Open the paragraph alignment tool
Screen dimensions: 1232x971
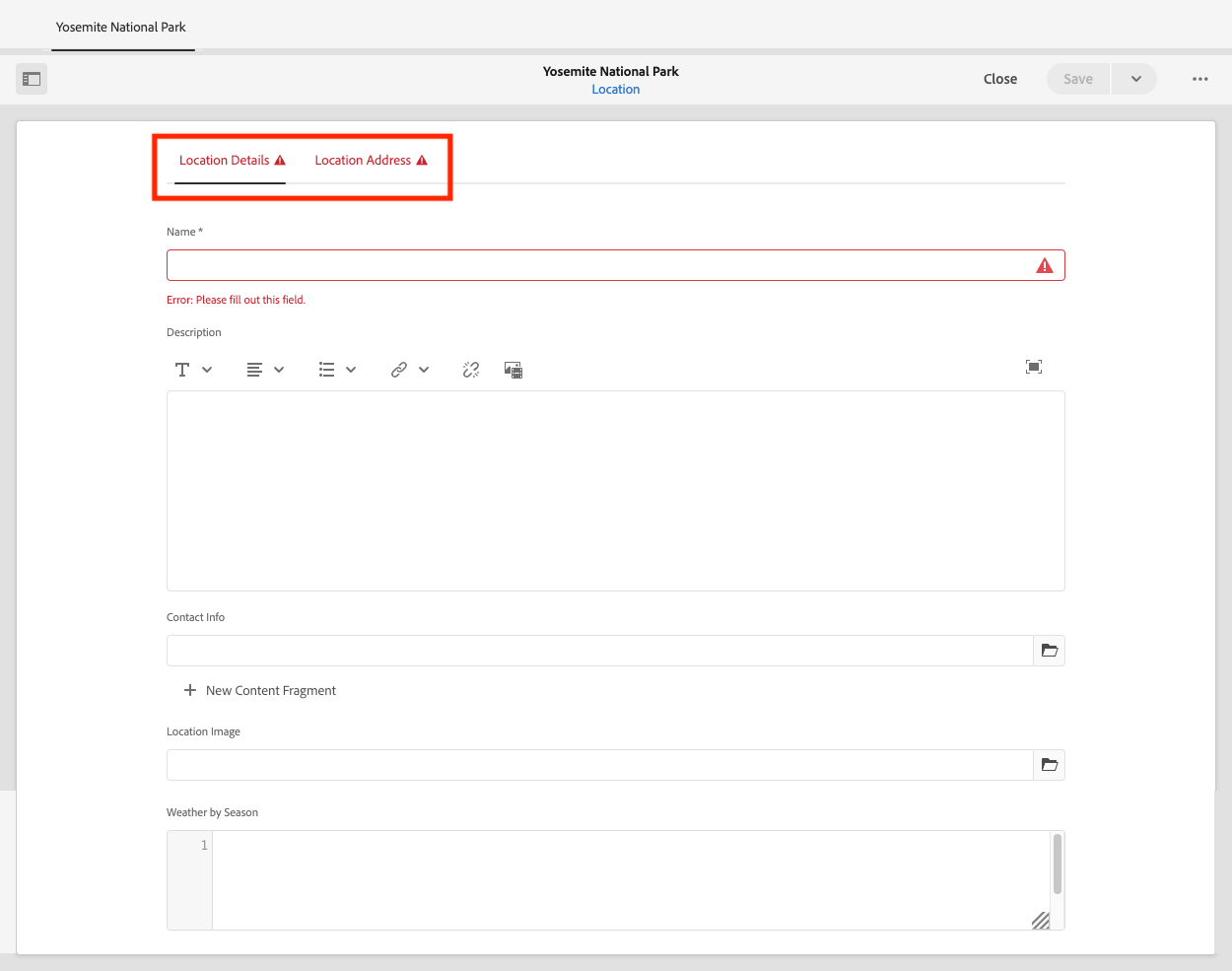click(254, 370)
